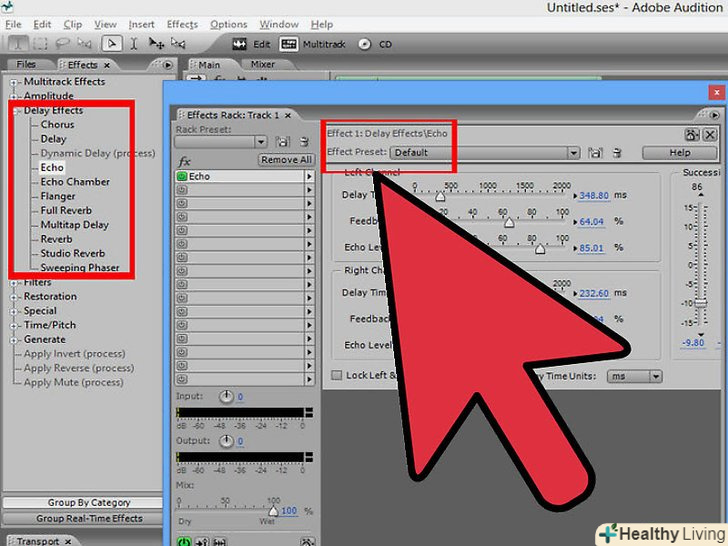This screenshot has width=728, height=546.
Task: Open the Options menu
Action: pyautogui.click(x=228, y=24)
